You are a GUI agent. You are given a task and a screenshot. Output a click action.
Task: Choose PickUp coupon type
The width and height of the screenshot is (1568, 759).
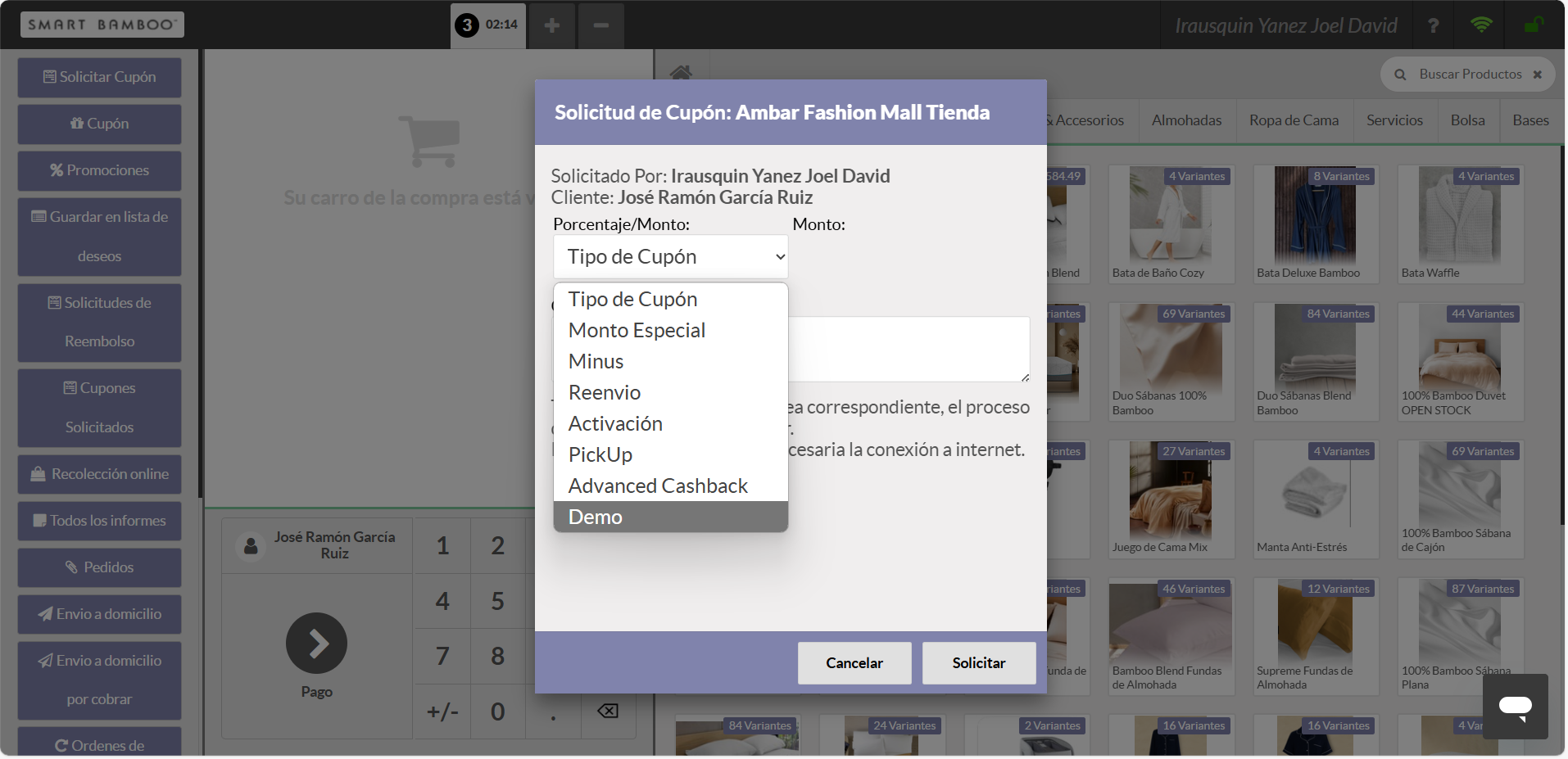670,454
